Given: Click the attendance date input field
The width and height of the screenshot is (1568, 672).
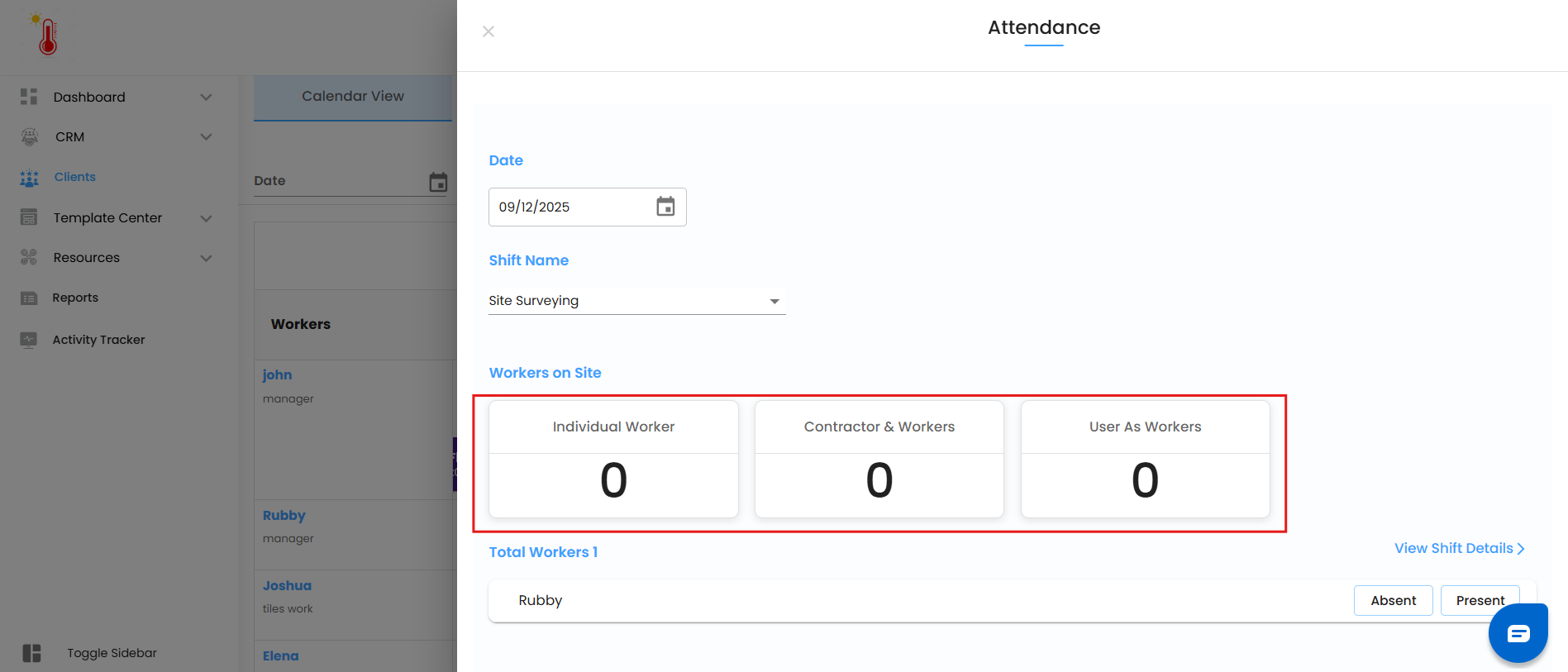Looking at the screenshot, I should [570, 207].
